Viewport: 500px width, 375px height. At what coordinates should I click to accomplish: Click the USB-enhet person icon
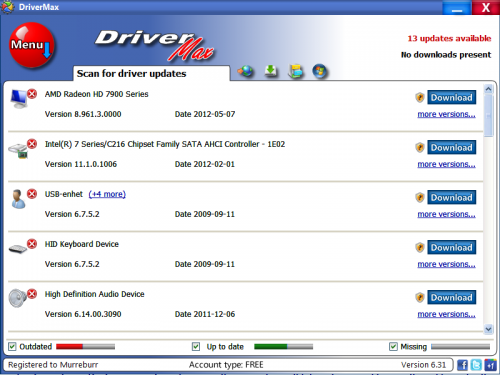point(18,199)
